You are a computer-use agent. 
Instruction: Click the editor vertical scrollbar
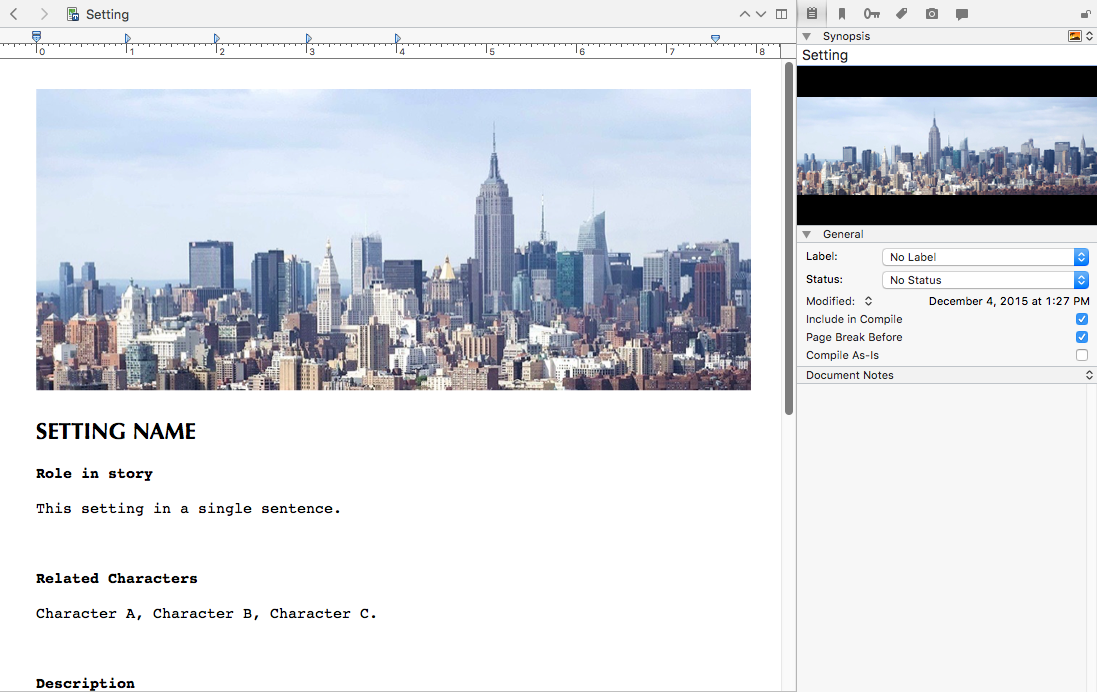pos(789,238)
